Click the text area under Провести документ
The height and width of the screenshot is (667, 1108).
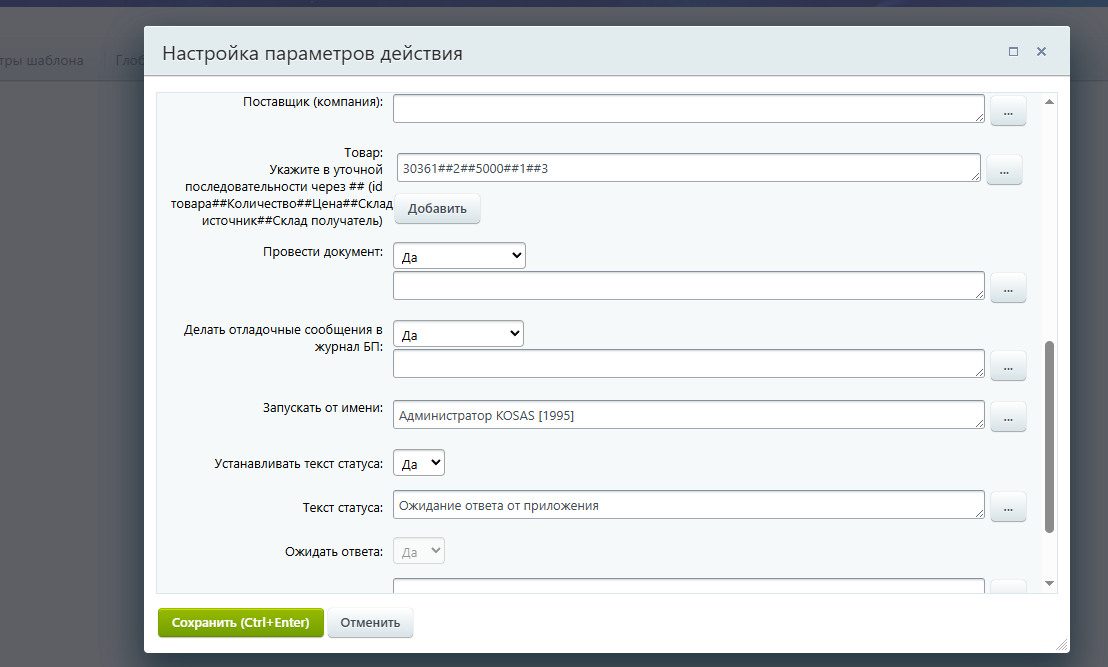[688, 285]
